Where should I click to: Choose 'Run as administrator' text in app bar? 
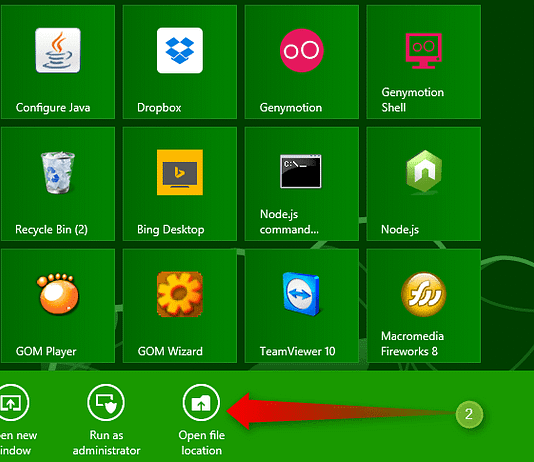tap(106, 443)
